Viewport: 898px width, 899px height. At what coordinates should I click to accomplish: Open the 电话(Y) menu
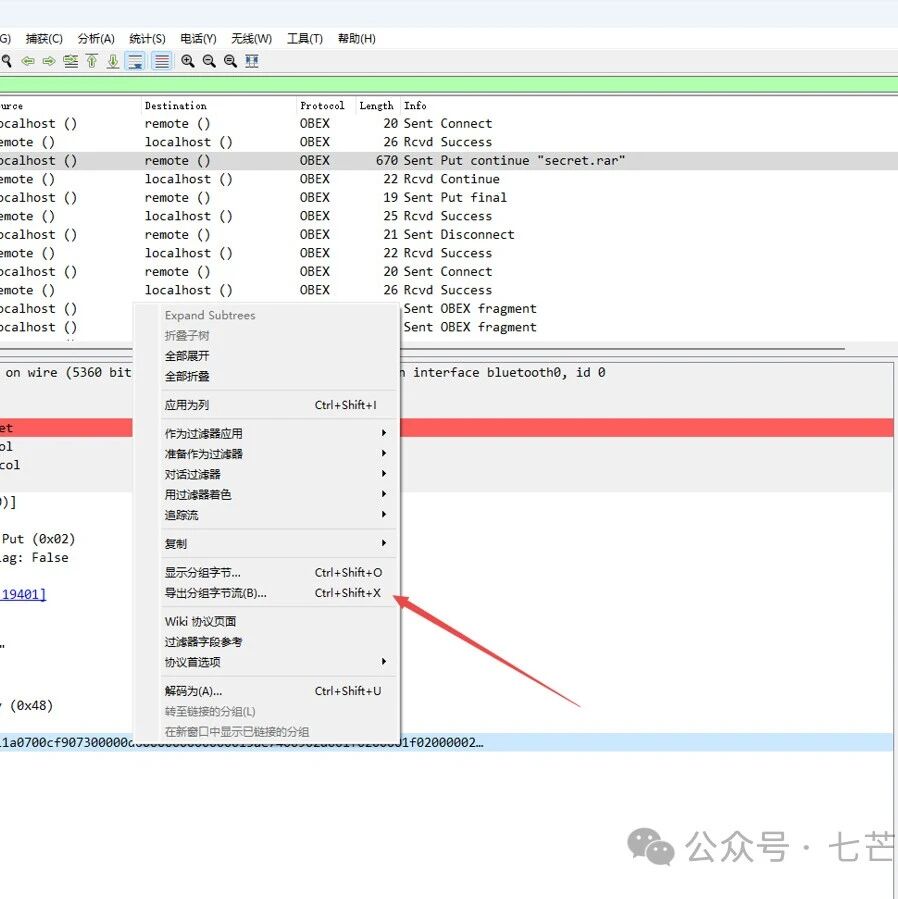198,38
